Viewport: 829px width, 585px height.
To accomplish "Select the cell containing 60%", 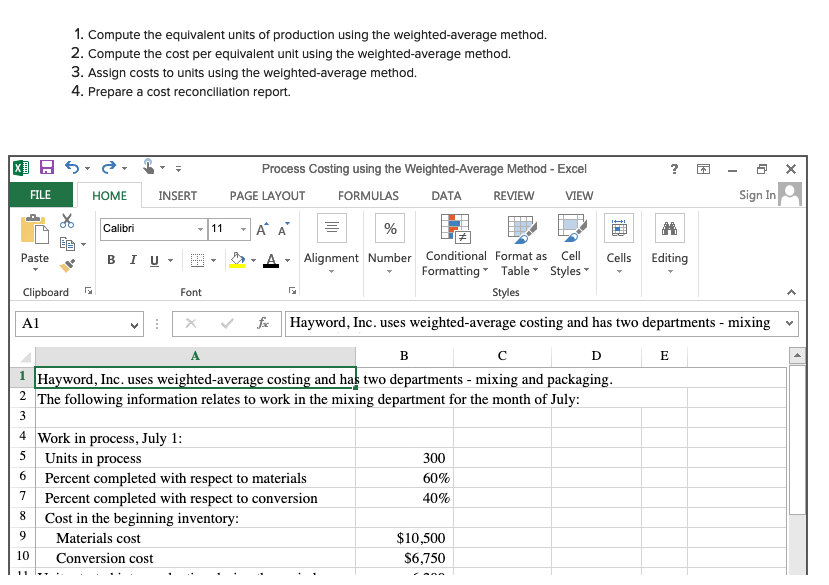I will 404,478.
